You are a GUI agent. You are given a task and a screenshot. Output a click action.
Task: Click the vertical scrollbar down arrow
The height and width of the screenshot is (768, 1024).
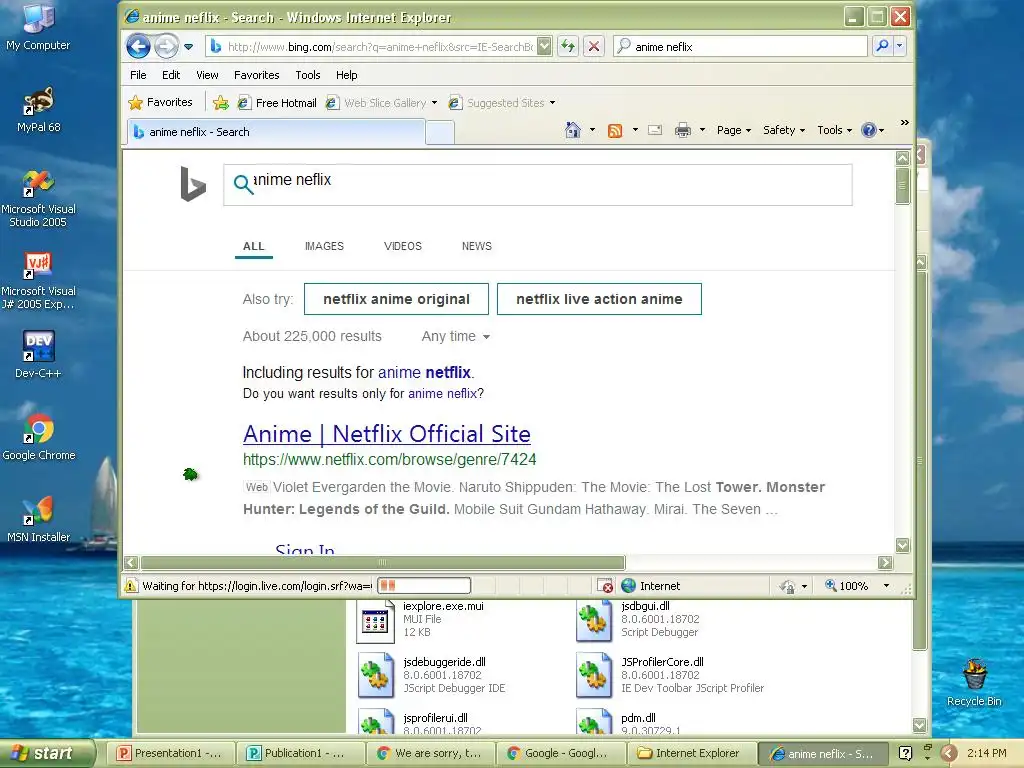click(903, 545)
